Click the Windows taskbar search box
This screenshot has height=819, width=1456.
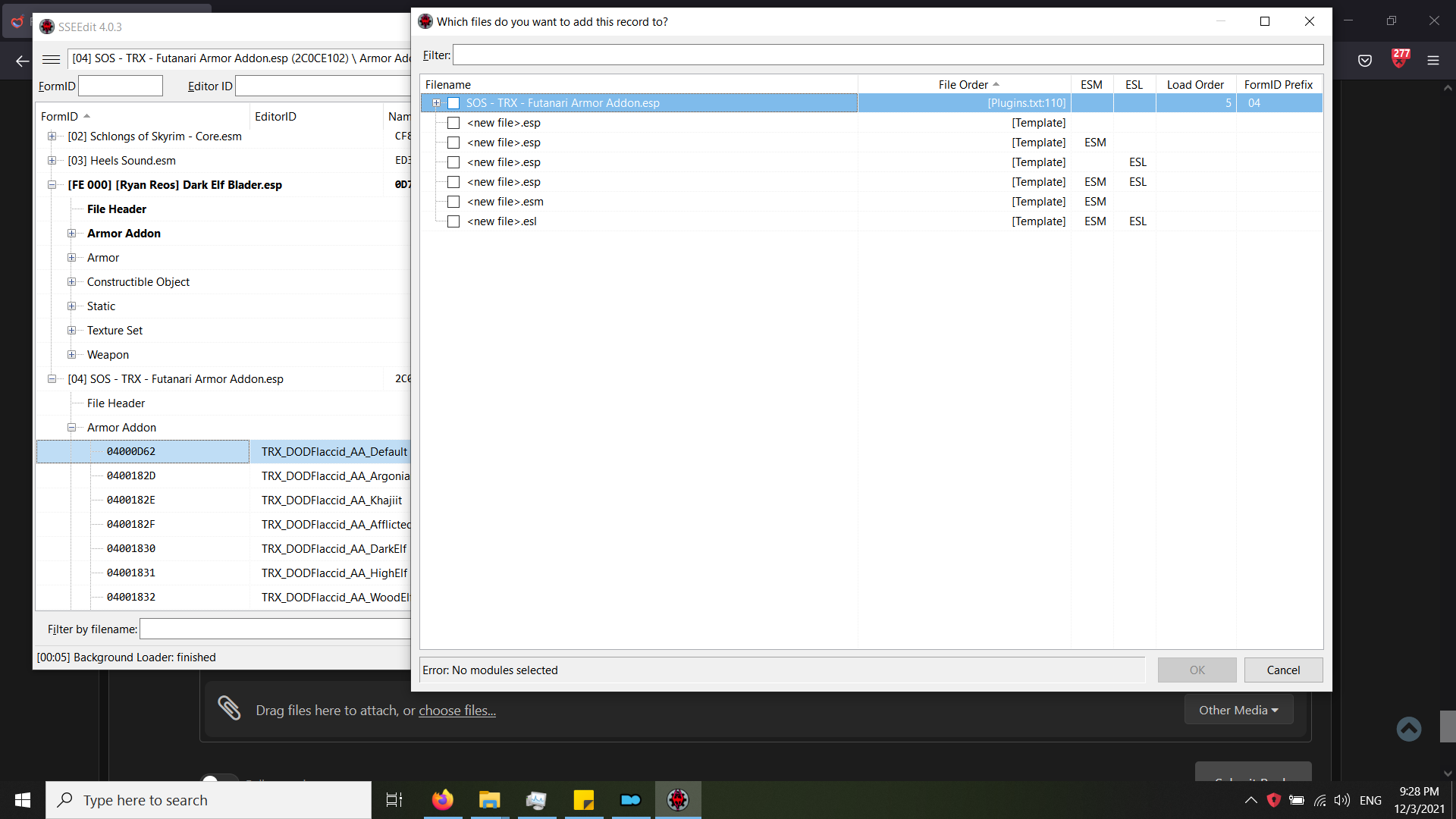pyautogui.click(x=209, y=800)
